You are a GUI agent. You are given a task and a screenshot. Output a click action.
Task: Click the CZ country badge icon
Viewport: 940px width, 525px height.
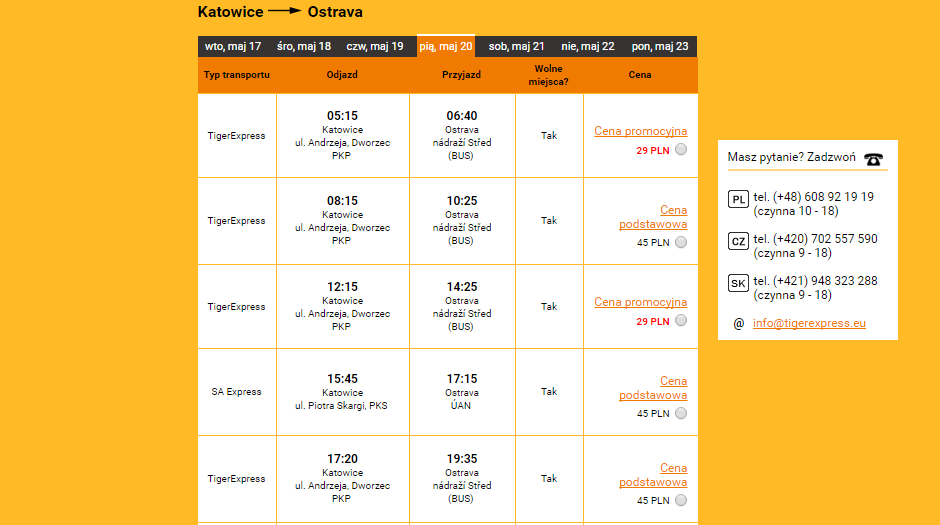pyautogui.click(x=738, y=242)
